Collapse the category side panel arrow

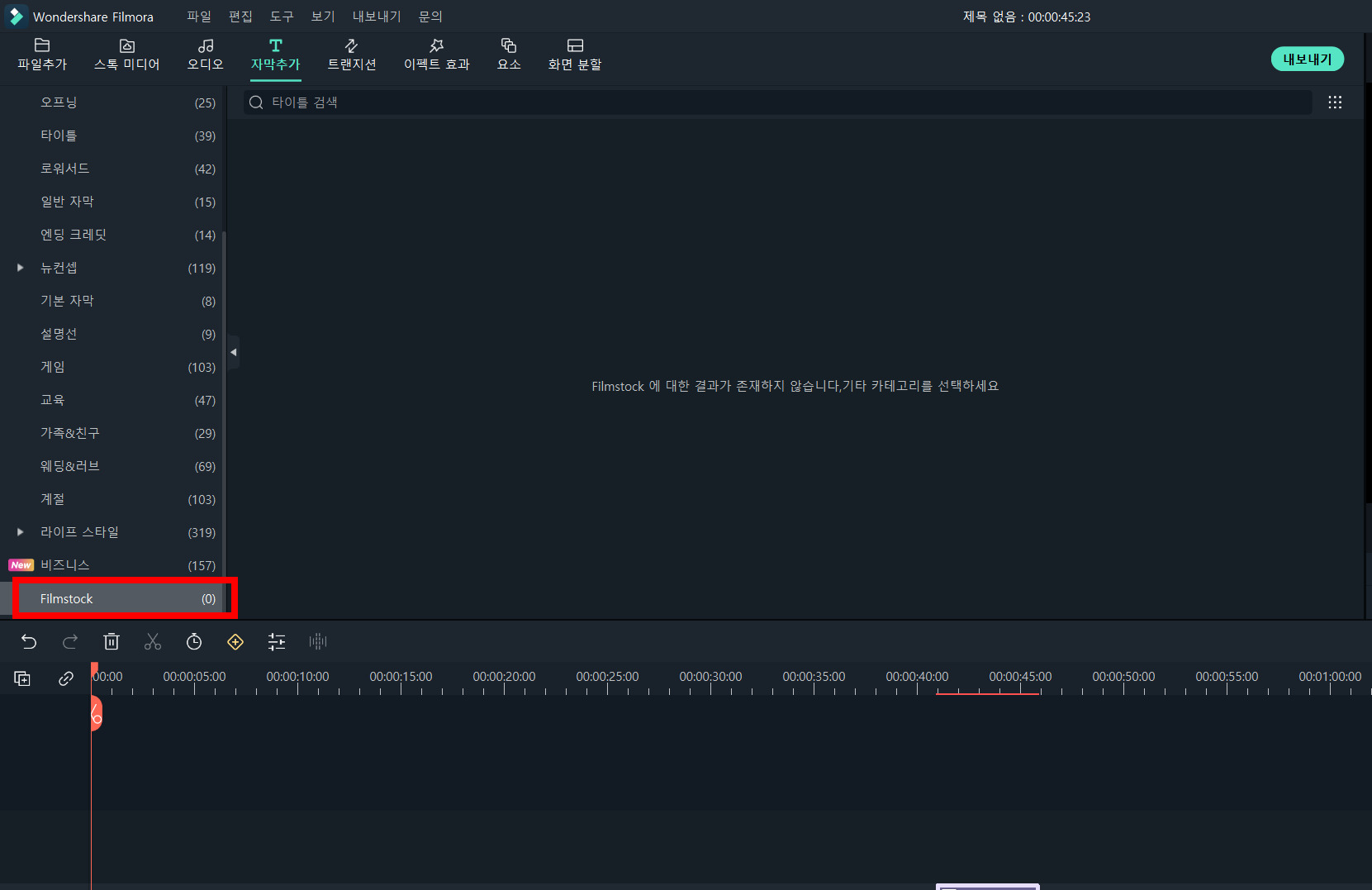234,352
